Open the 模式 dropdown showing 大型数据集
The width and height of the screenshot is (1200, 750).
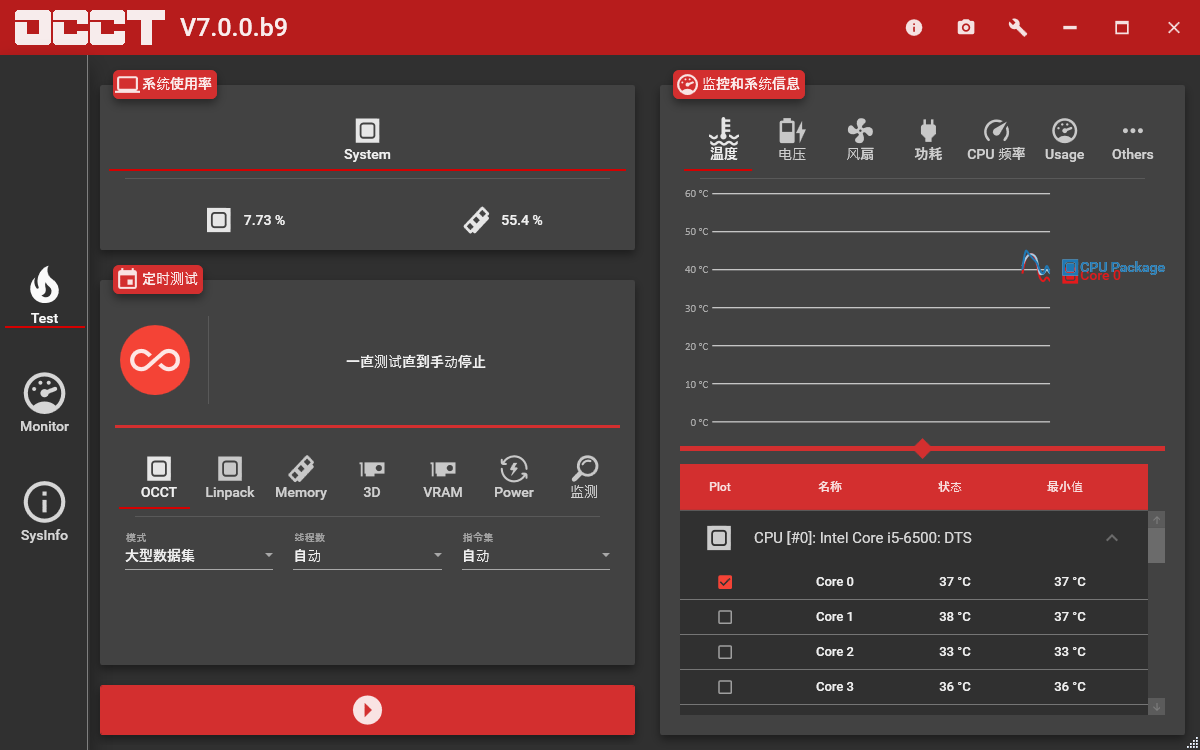tap(199, 556)
